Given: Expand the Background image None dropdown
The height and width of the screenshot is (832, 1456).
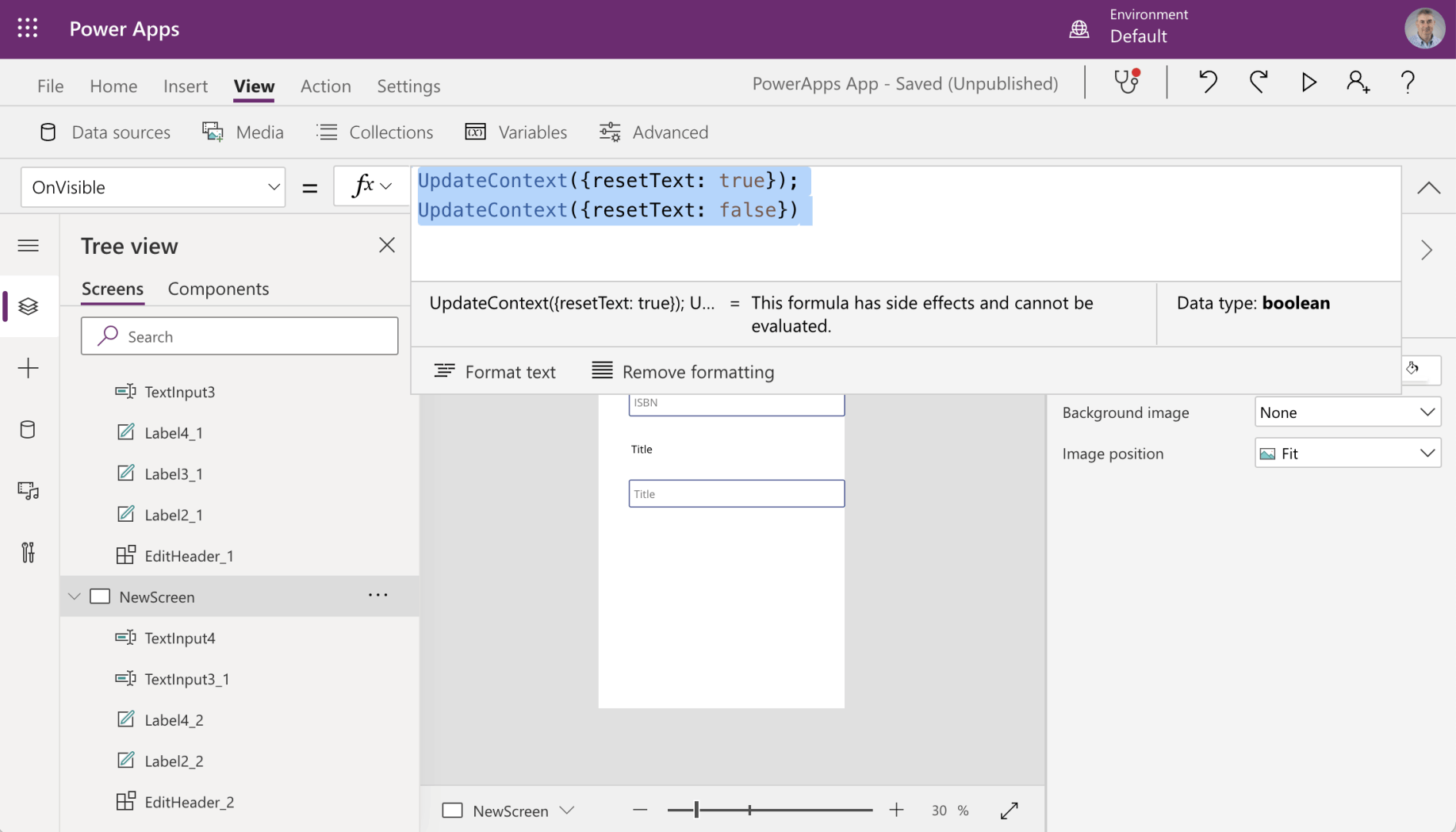Looking at the screenshot, I should pyautogui.click(x=1347, y=412).
